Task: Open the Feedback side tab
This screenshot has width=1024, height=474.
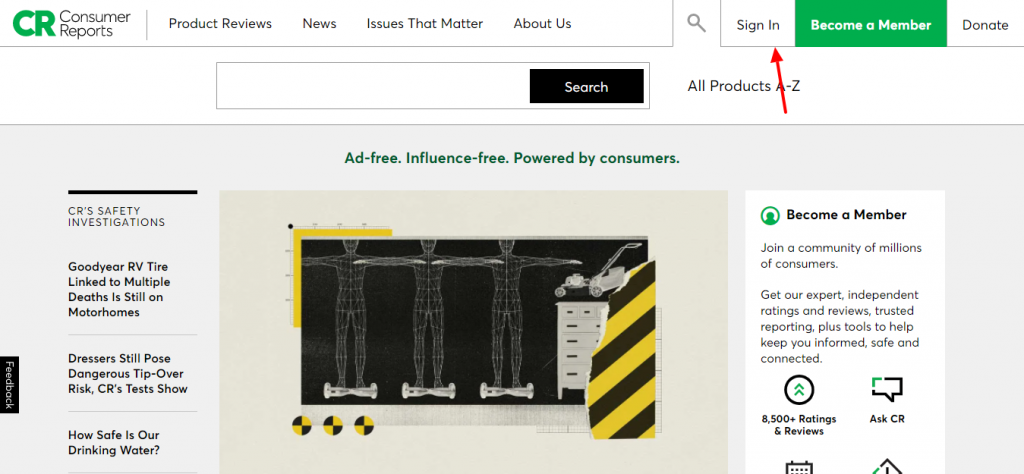Action: tap(9, 385)
